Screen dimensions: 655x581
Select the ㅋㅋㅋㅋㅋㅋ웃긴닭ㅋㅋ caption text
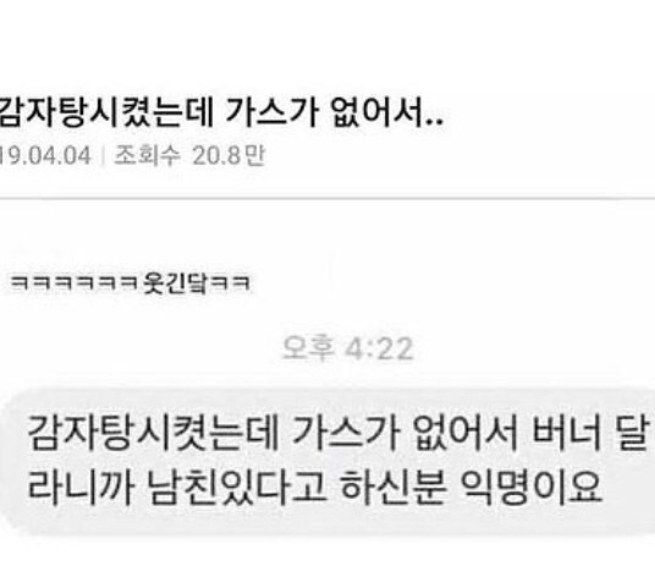130,283
